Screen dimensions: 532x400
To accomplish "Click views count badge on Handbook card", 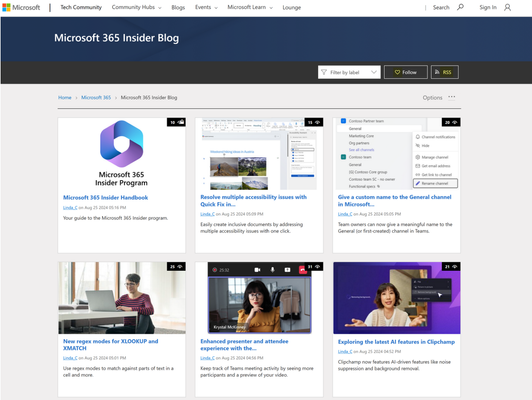I will [x=176, y=122].
